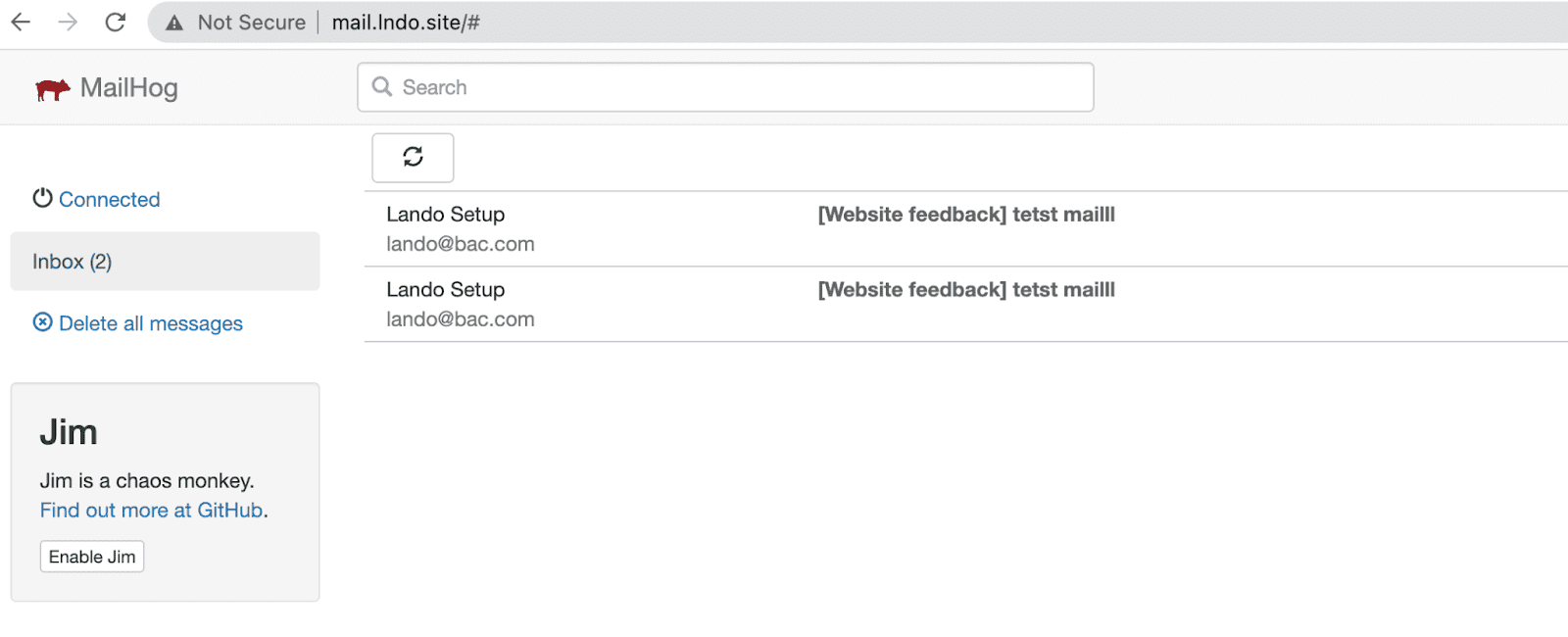Click the Connected status link

point(109,200)
